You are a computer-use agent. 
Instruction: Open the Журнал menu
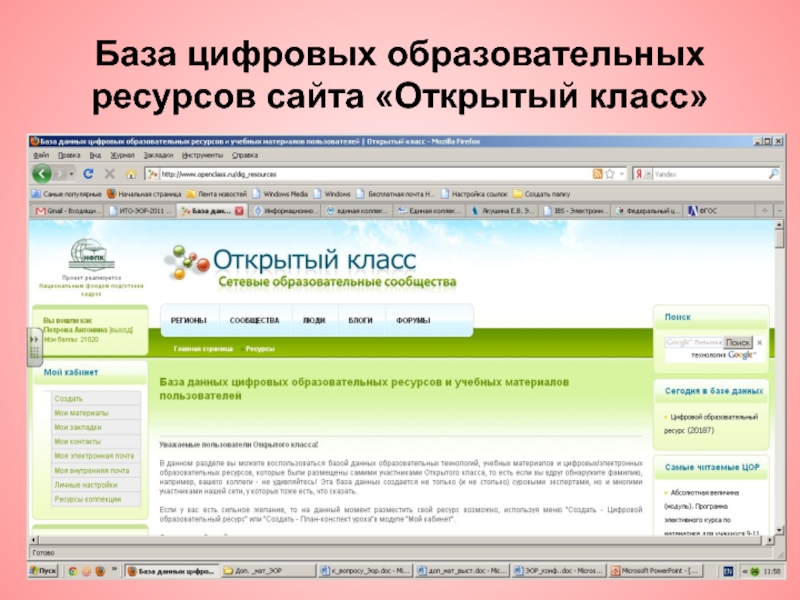point(122,155)
